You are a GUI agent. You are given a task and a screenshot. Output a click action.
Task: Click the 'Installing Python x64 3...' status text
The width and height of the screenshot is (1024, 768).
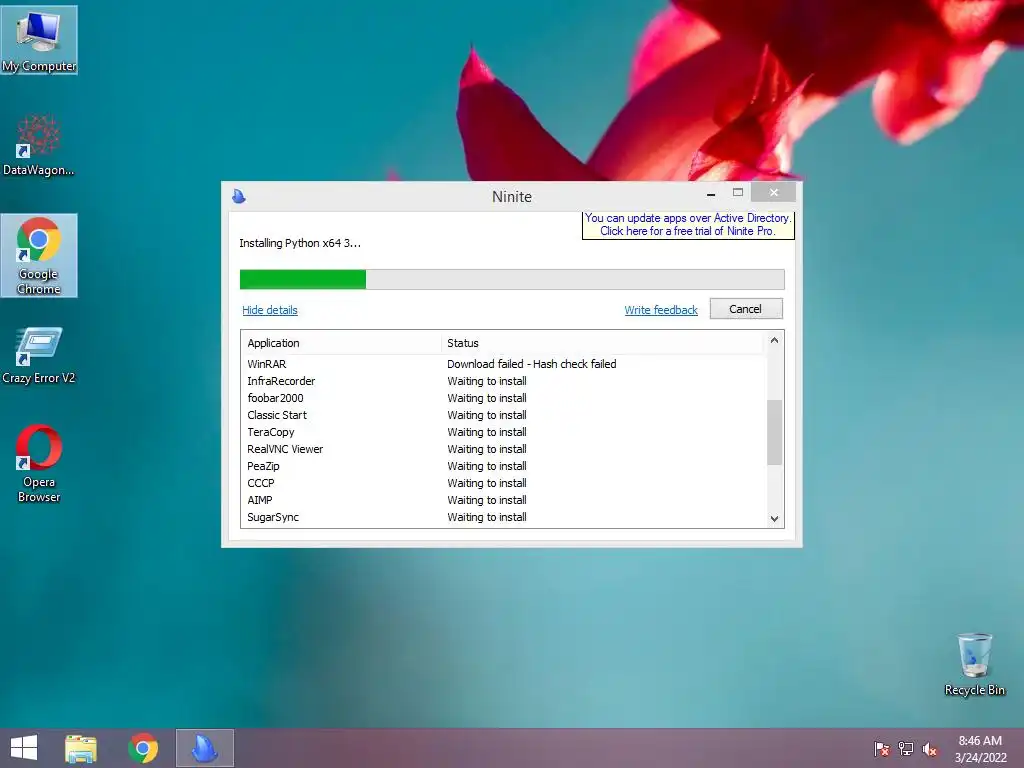(300, 243)
